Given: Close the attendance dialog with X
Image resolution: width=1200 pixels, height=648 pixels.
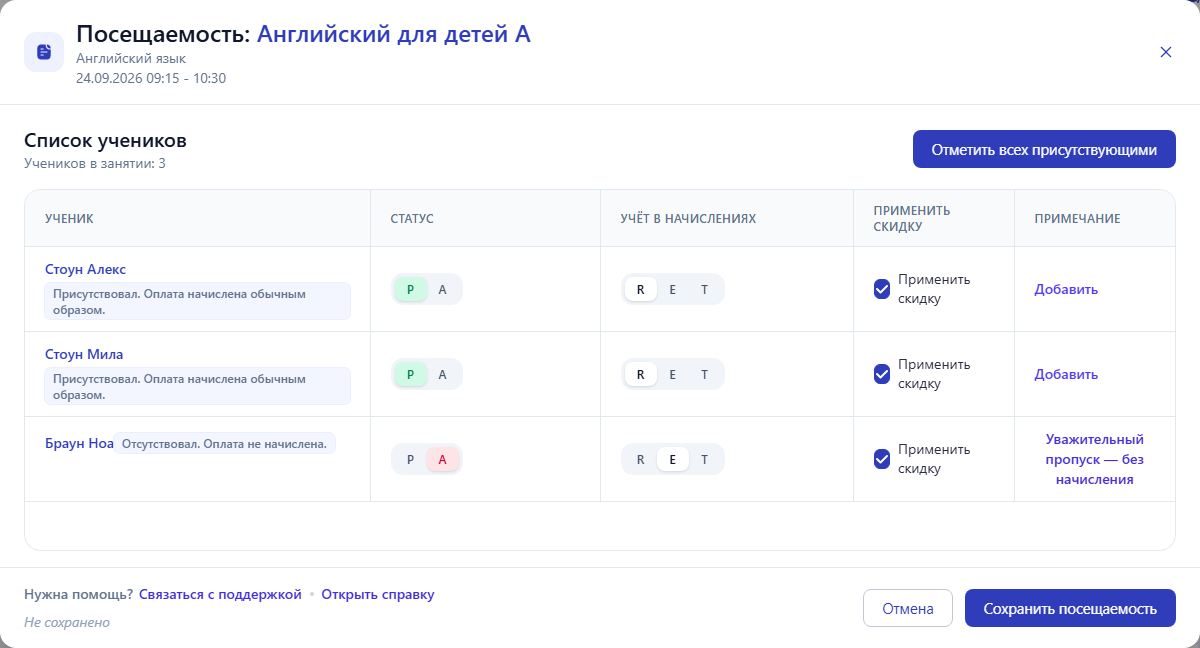Looking at the screenshot, I should [x=1165, y=52].
